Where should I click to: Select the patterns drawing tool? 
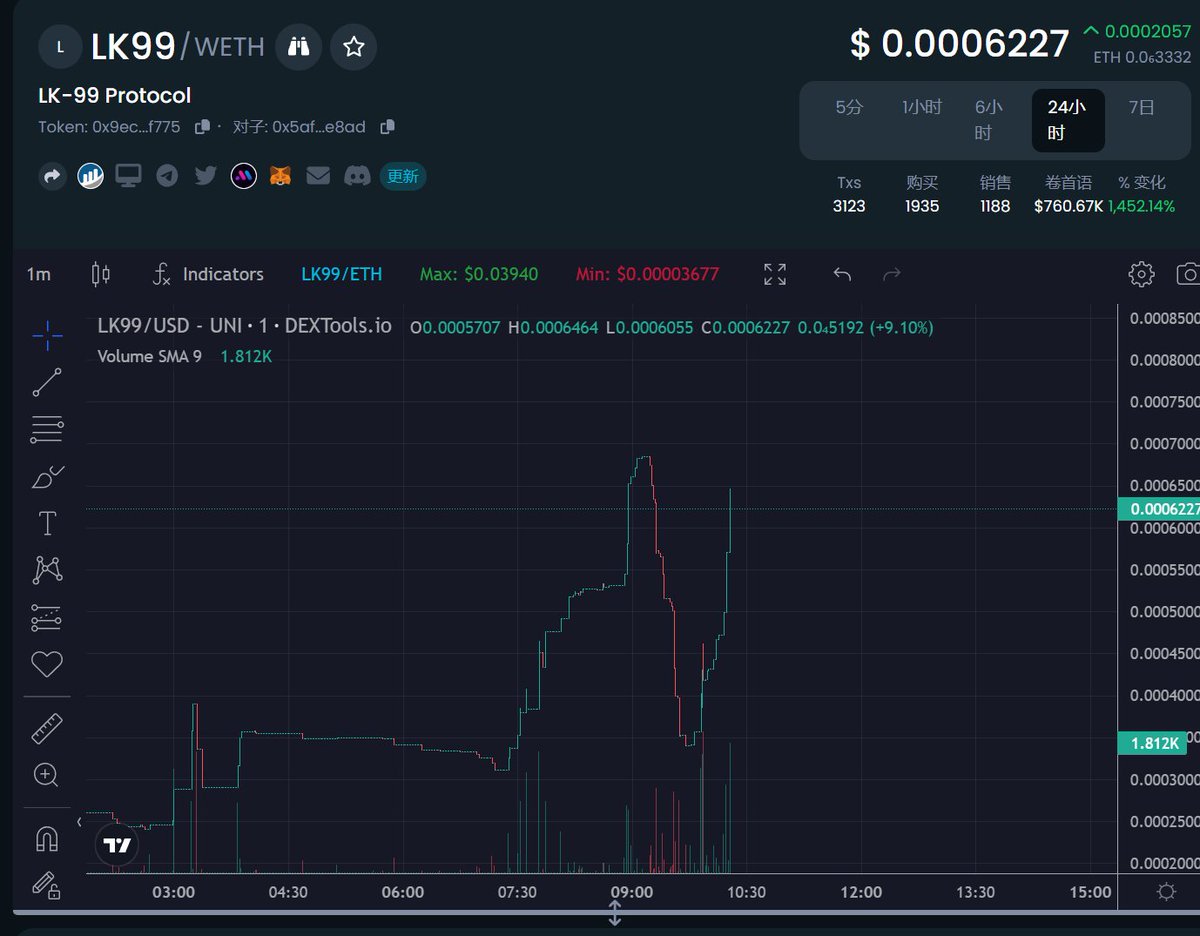(x=47, y=570)
